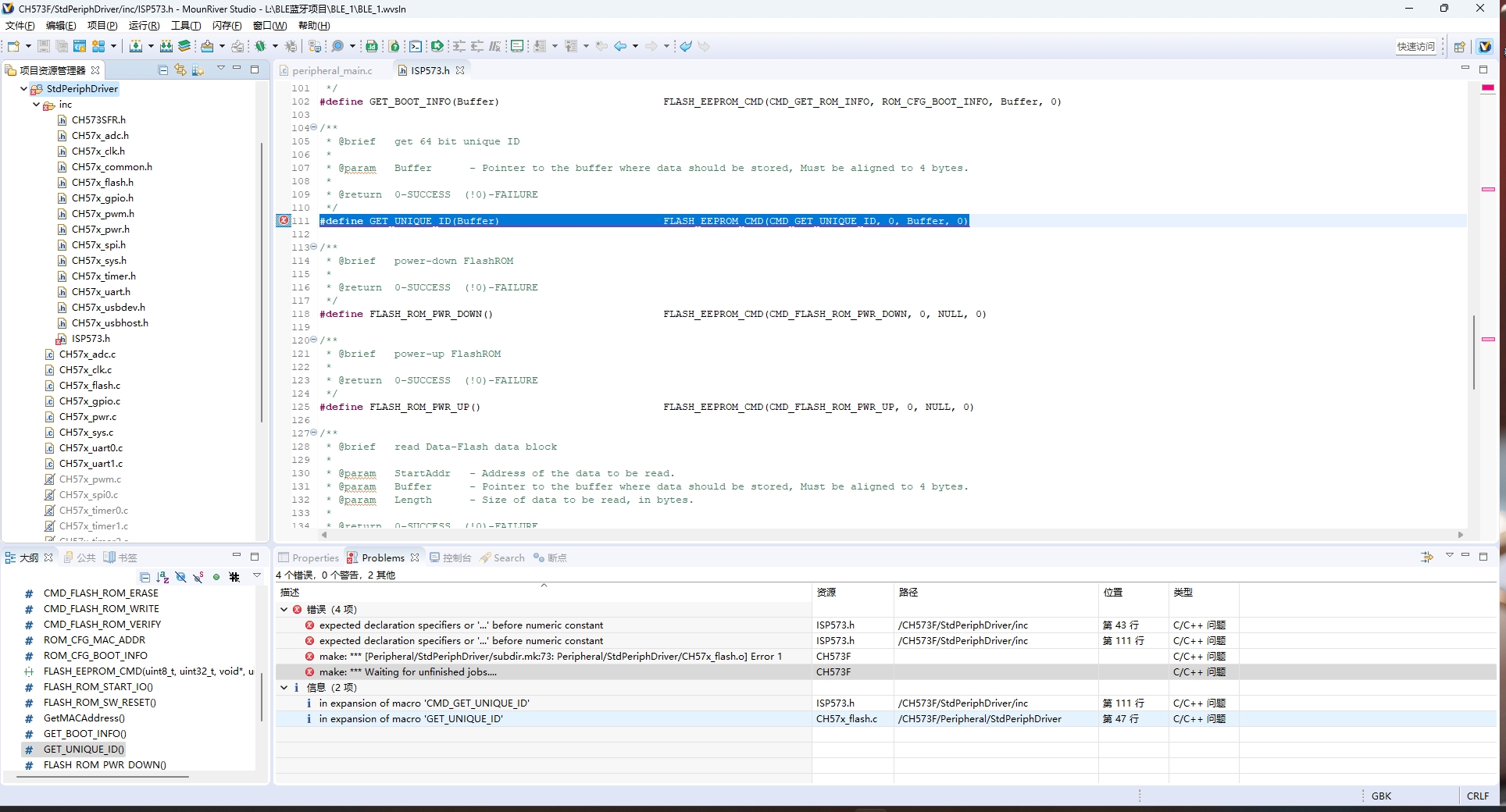Switch to the 书签 bookmarks tab
The height and width of the screenshot is (812, 1506).
tap(120, 557)
